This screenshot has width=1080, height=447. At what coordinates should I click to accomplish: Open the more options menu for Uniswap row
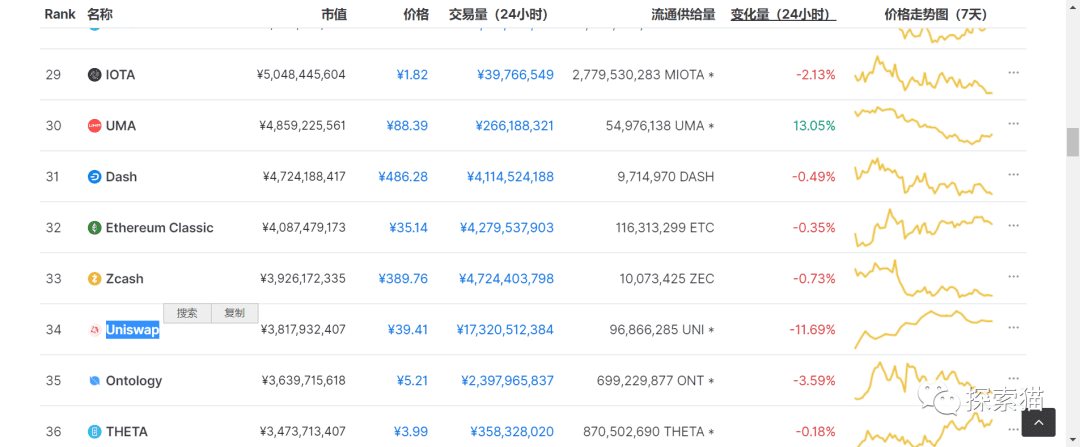pyautogui.click(x=1013, y=327)
